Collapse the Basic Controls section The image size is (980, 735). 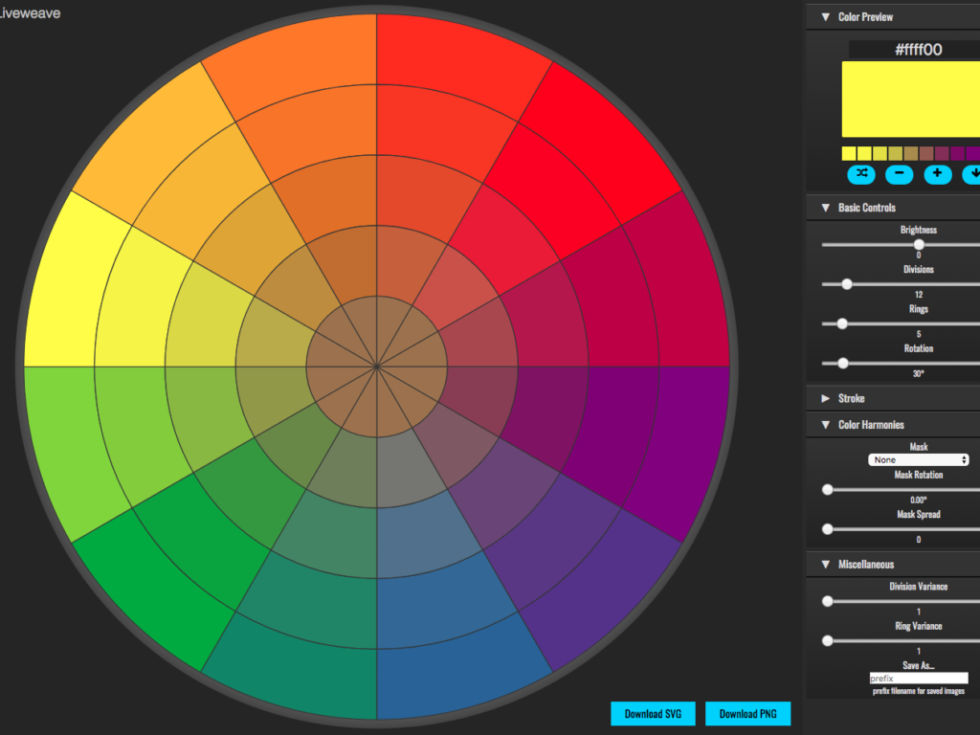pyautogui.click(x=825, y=207)
